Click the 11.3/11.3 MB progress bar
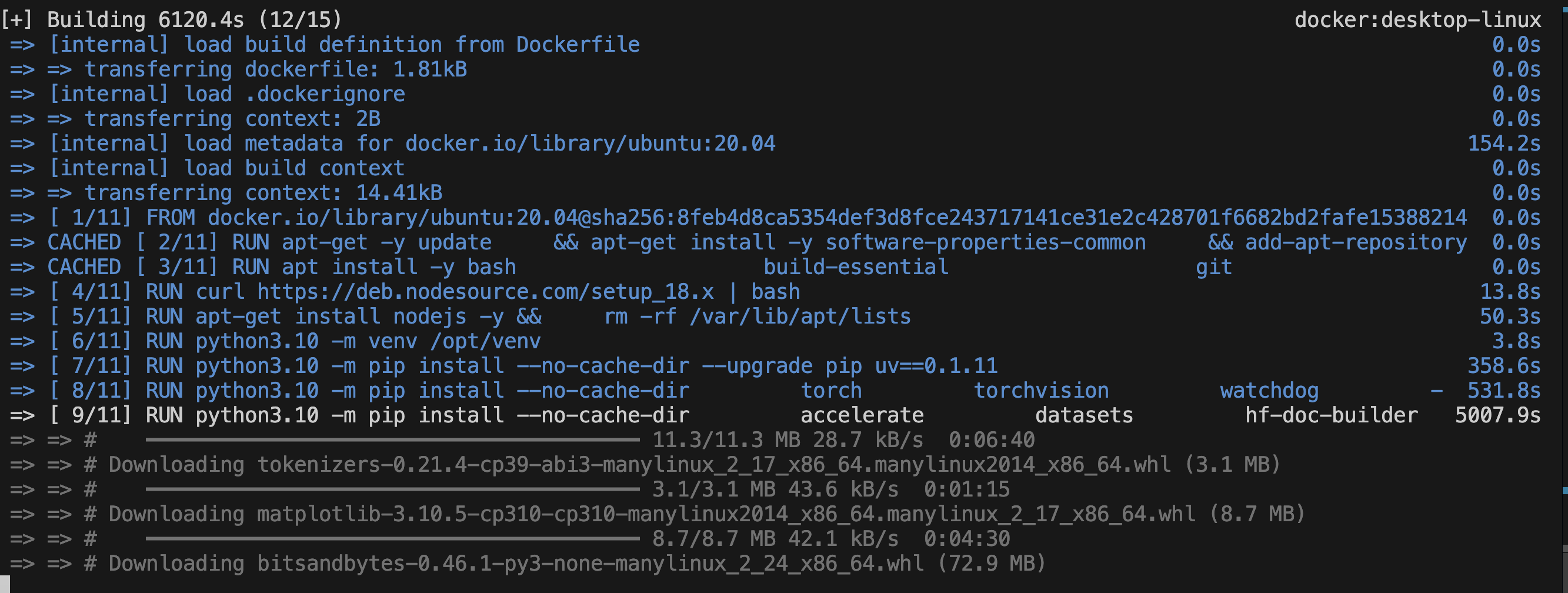 393,439
